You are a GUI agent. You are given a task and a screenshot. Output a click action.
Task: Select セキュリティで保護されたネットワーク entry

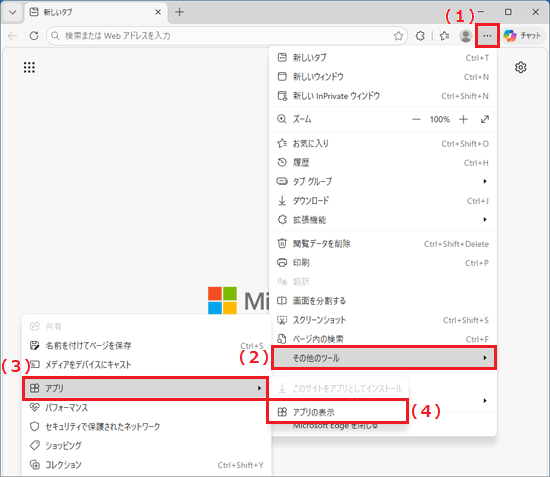tap(147, 427)
